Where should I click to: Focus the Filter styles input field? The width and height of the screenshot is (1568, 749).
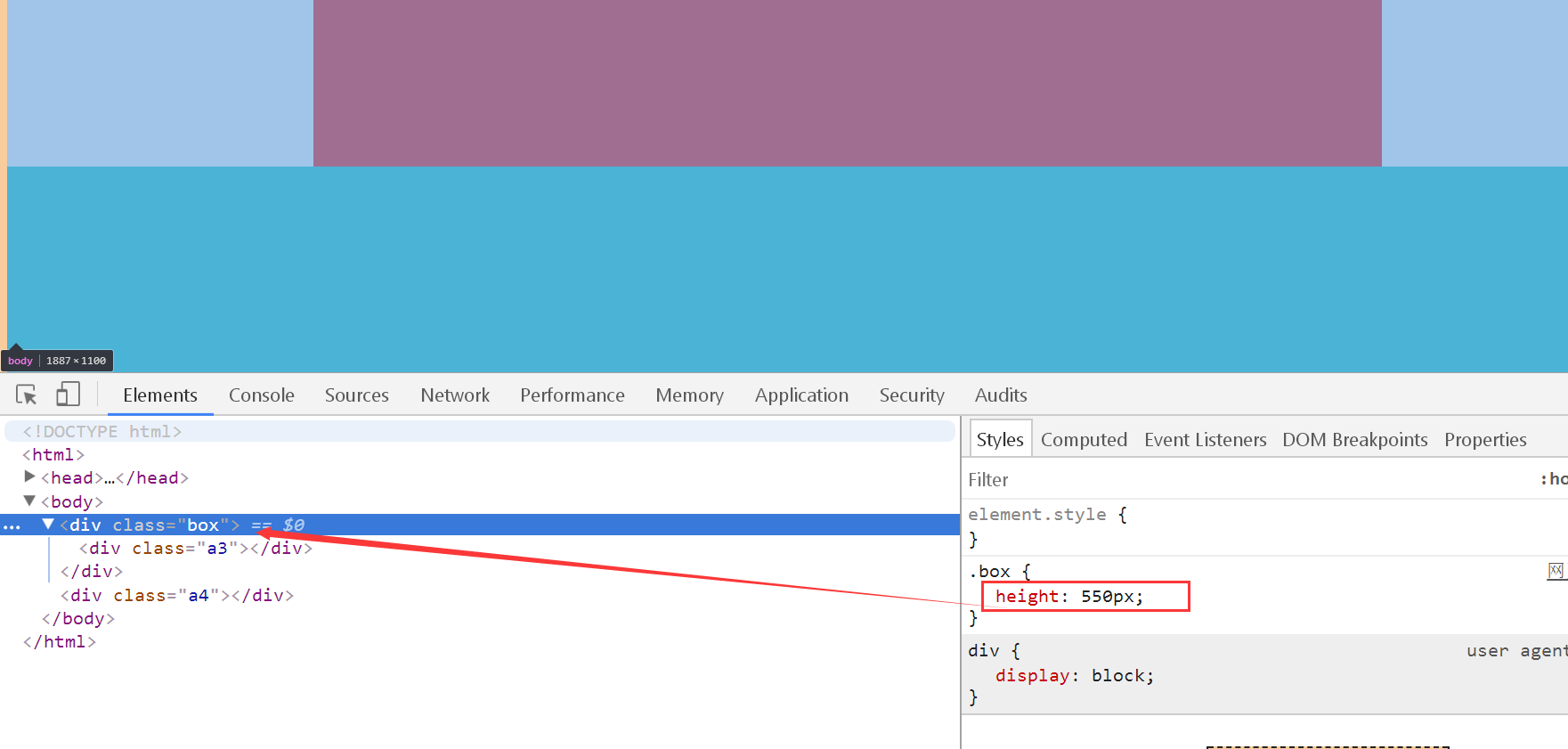click(1247, 479)
